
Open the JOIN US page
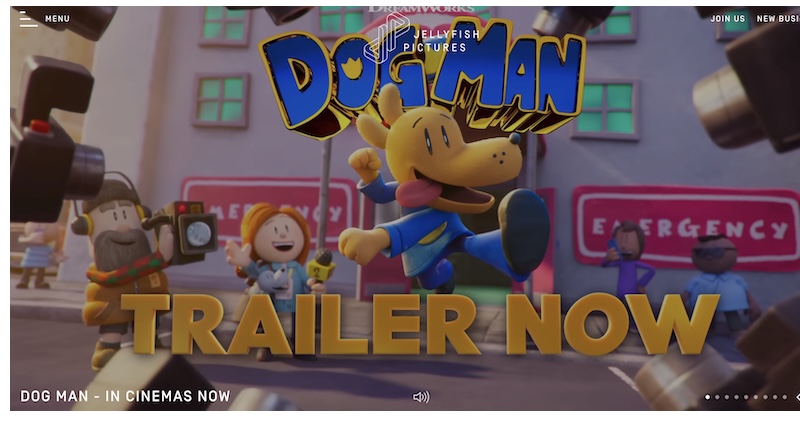click(x=728, y=19)
